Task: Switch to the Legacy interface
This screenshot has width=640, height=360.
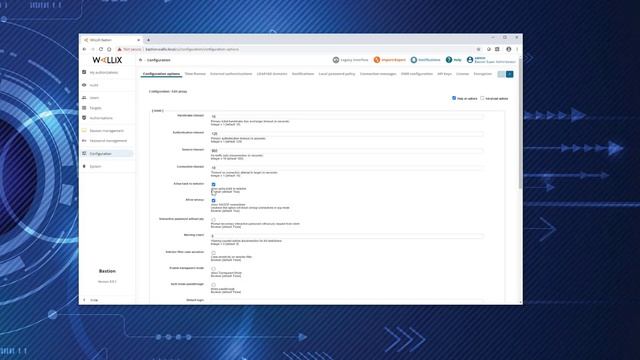Action: point(350,60)
